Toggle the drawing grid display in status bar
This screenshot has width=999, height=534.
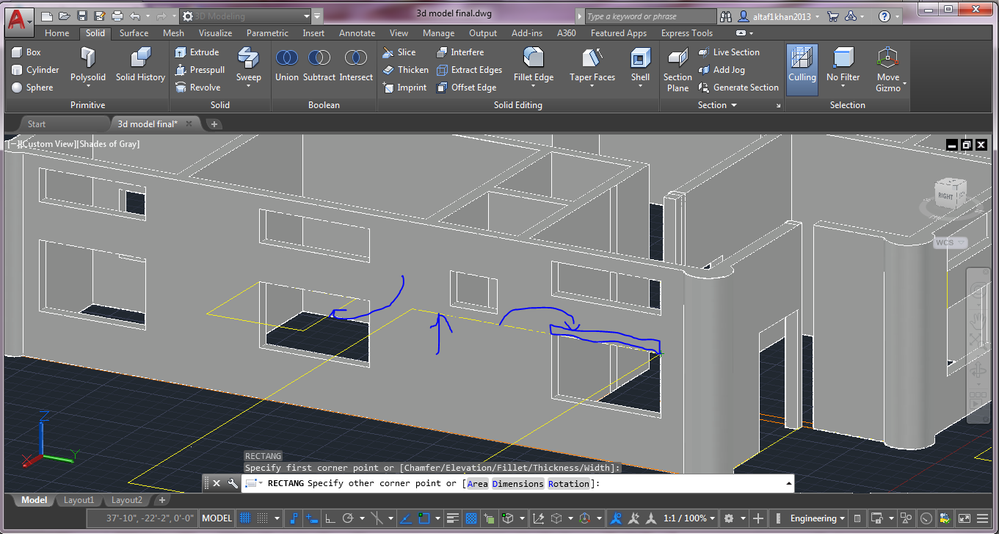click(245, 518)
